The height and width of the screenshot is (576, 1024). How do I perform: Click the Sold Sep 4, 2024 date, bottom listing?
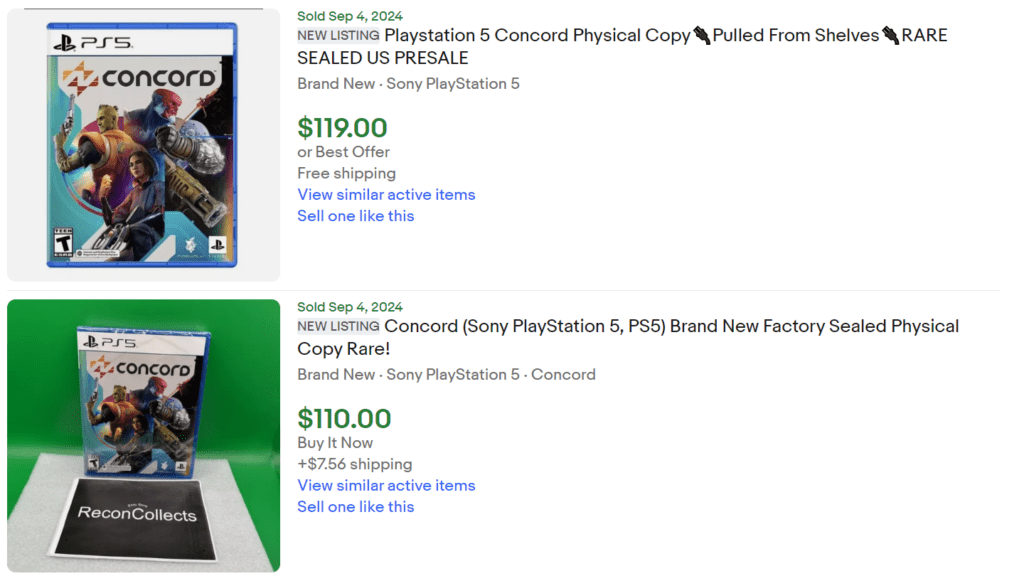pos(349,306)
